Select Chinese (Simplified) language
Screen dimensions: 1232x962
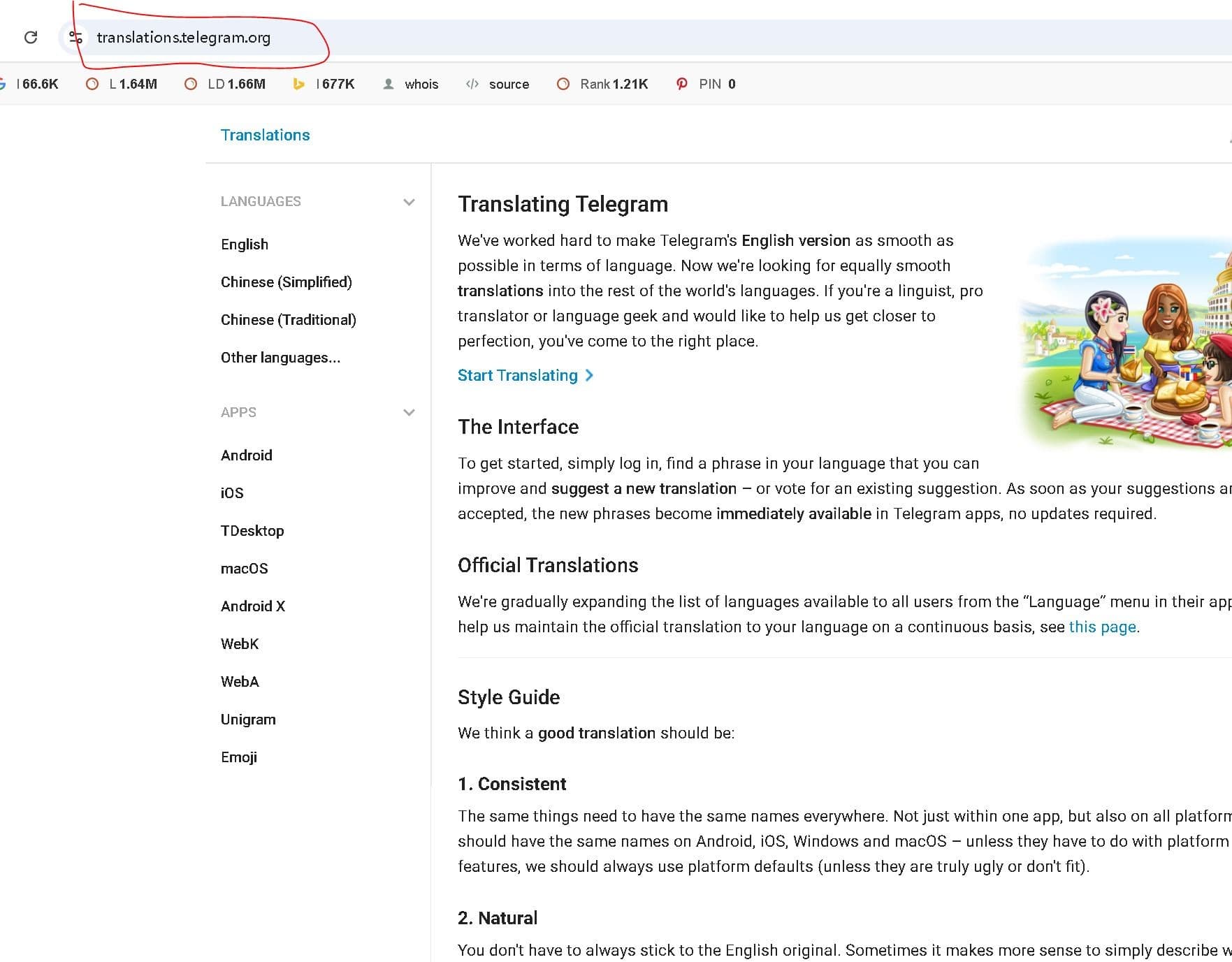(287, 282)
